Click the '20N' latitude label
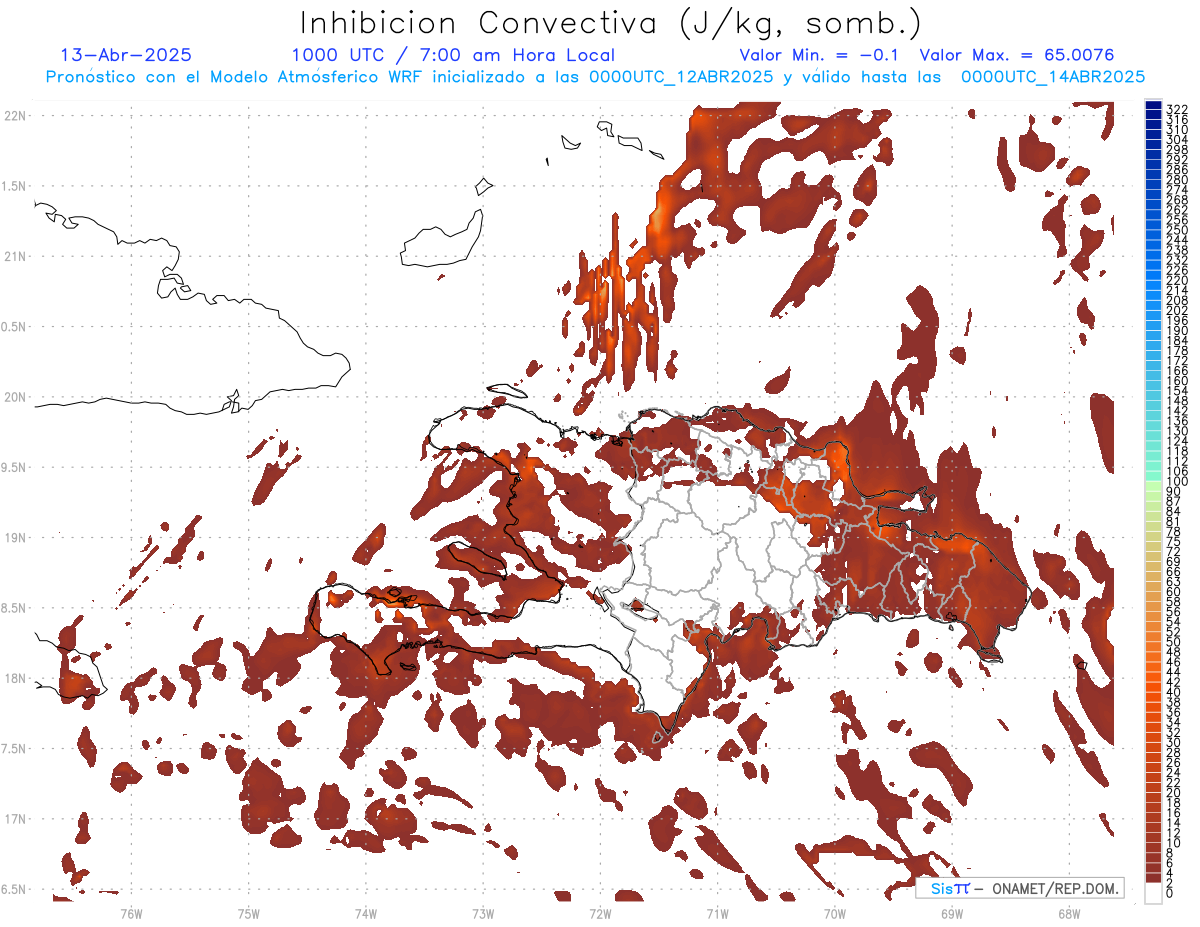The height and width of the screenshot is (927, 1200). (x=15, y=397)
